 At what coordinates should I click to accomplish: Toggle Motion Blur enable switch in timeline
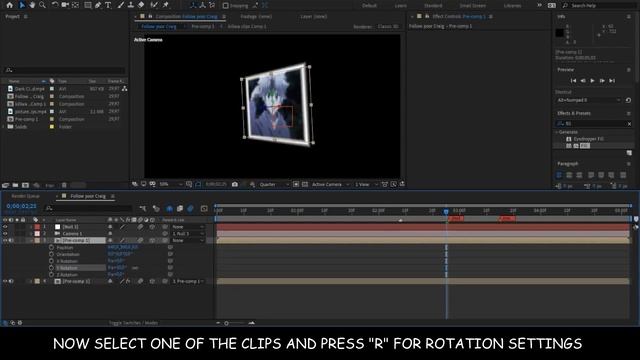(190, 209)
